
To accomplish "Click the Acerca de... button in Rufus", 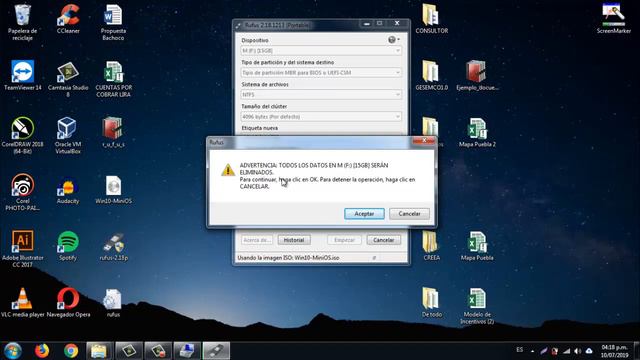I will tap(257, 240).
